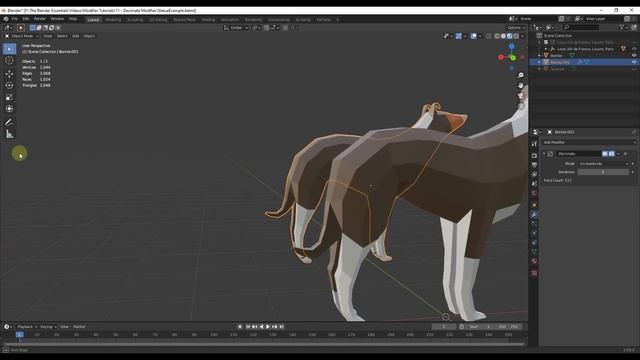The height and width of the screenshot is (360, 640).
Task: Select the Rotate tool
Action: [9, 85]
